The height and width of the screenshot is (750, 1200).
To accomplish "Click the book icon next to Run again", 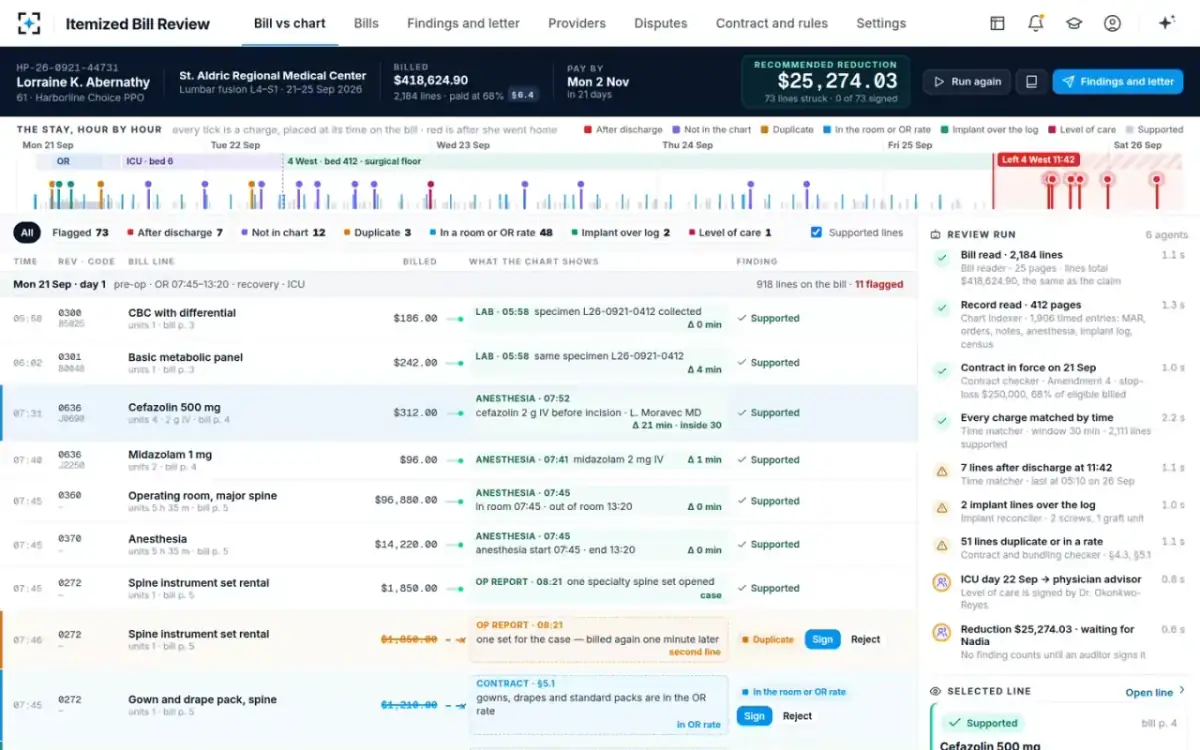I will coord(1031,82).
